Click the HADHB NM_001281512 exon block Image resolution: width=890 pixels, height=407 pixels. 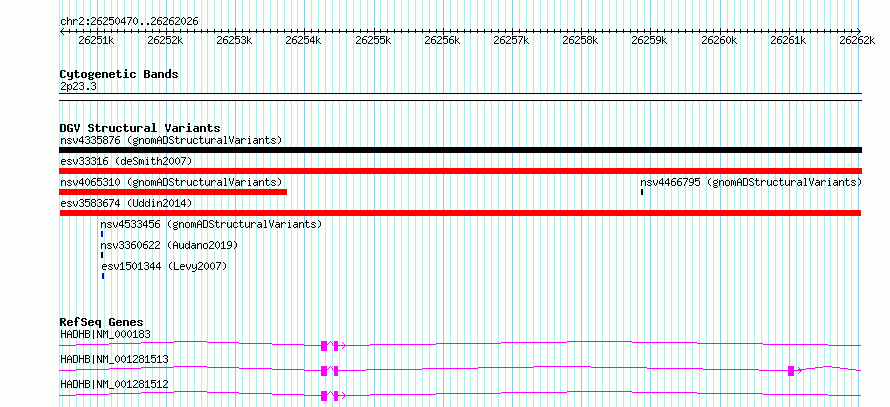(x=324, y=395)
